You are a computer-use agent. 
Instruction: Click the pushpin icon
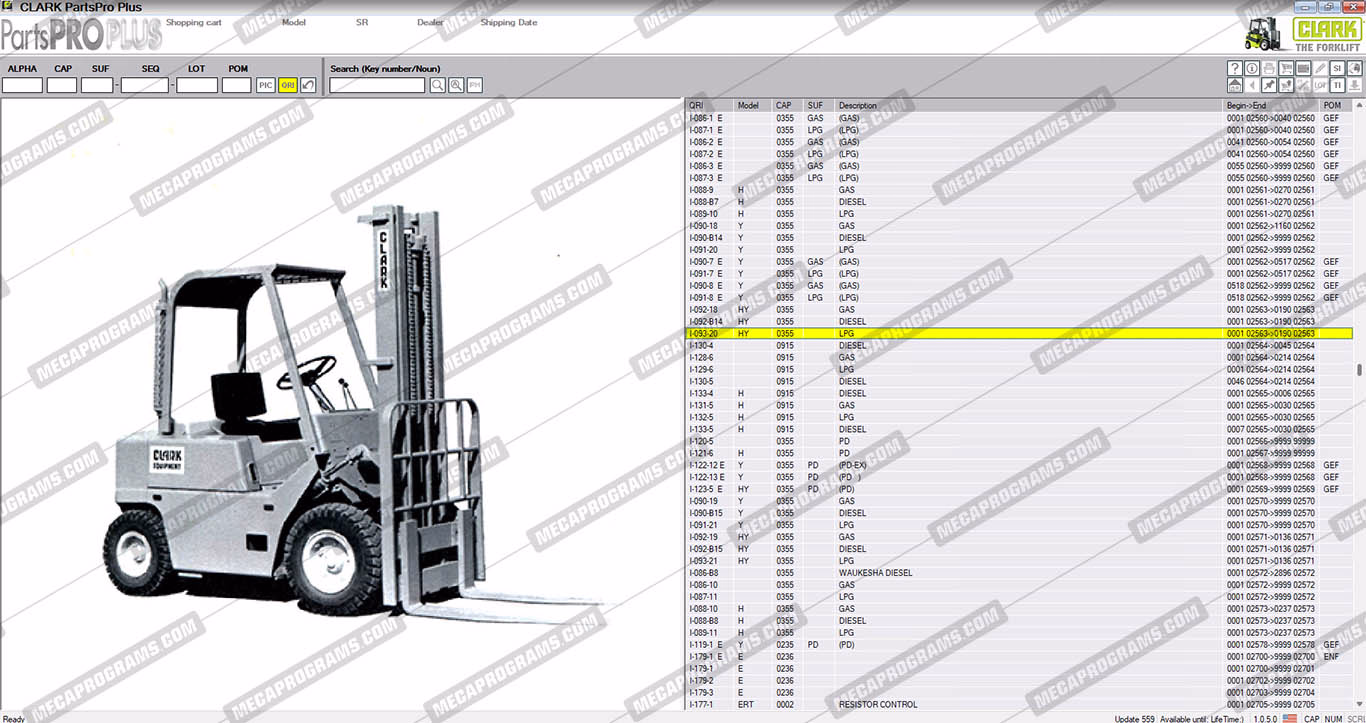pyautogui.click(x=1269, y=85)
